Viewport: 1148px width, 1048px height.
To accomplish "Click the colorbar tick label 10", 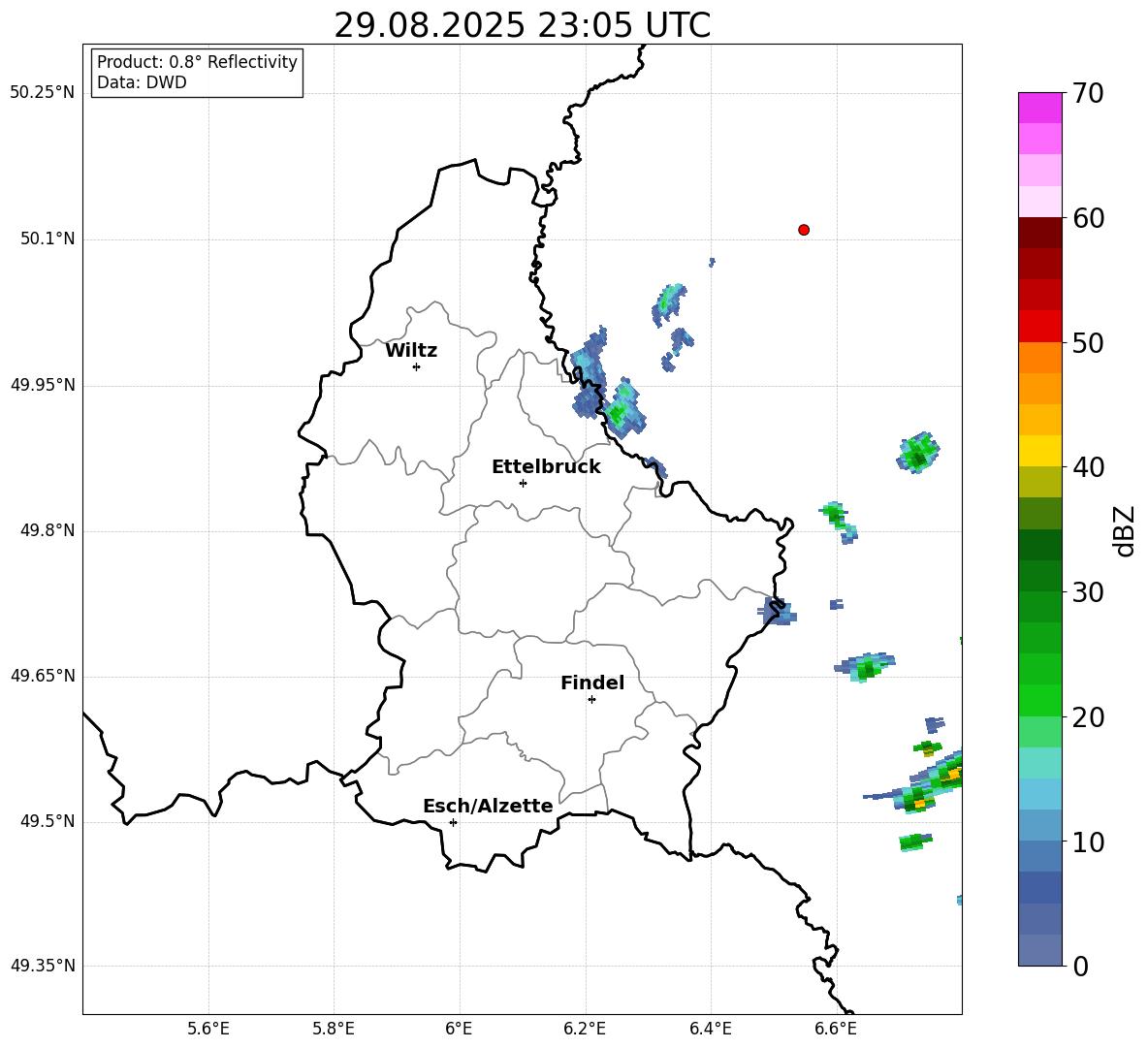I will 1088,842.
